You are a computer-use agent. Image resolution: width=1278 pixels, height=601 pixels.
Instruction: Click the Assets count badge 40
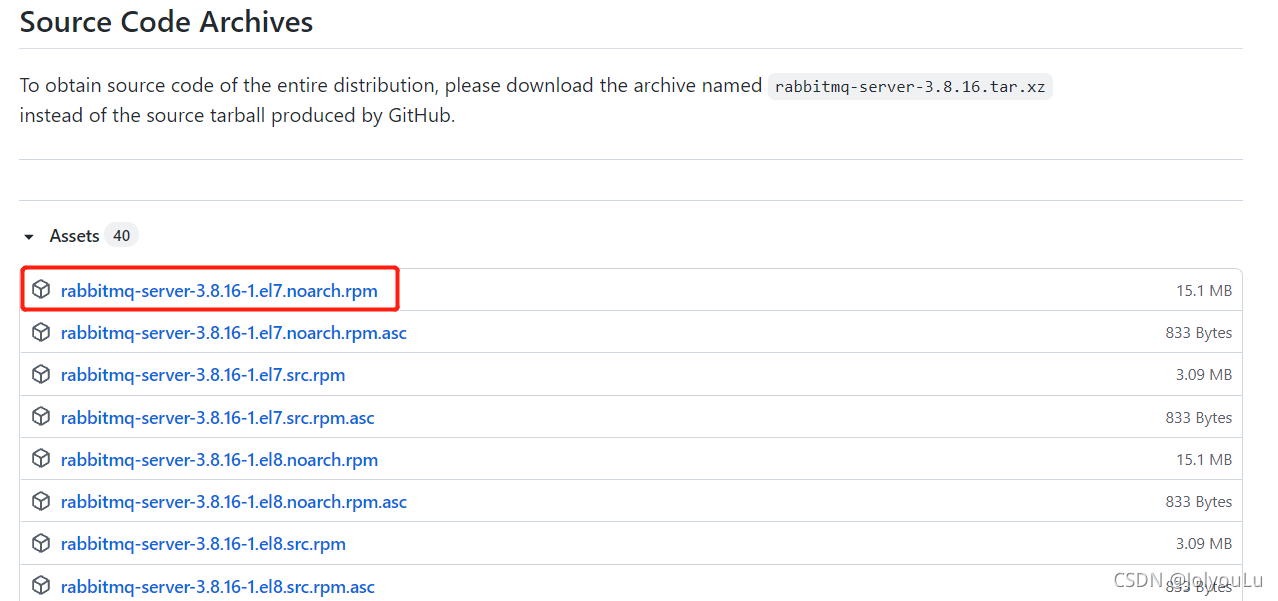click(121, 236)
